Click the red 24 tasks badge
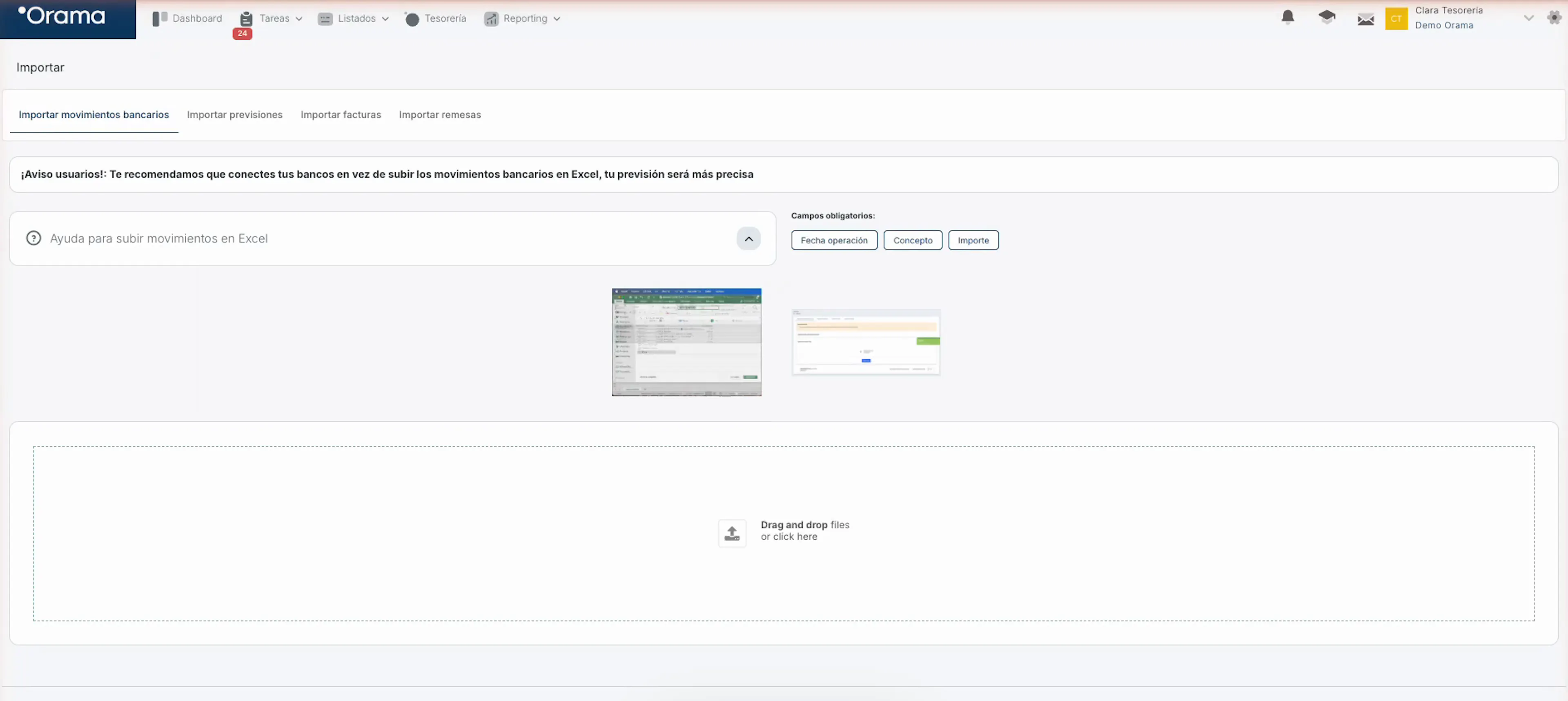The width and height of the screenshot is (1568, 701). click(242, 33)
